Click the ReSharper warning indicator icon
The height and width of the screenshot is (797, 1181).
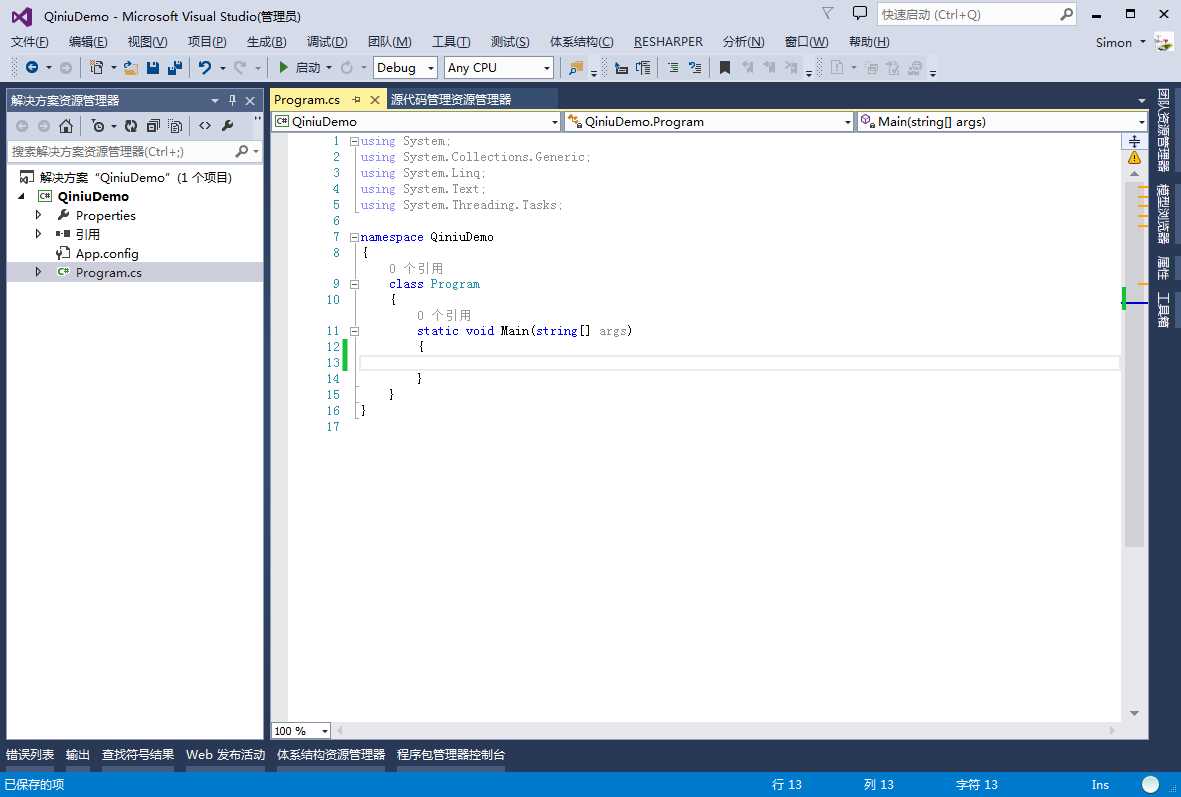[1134, 158]
